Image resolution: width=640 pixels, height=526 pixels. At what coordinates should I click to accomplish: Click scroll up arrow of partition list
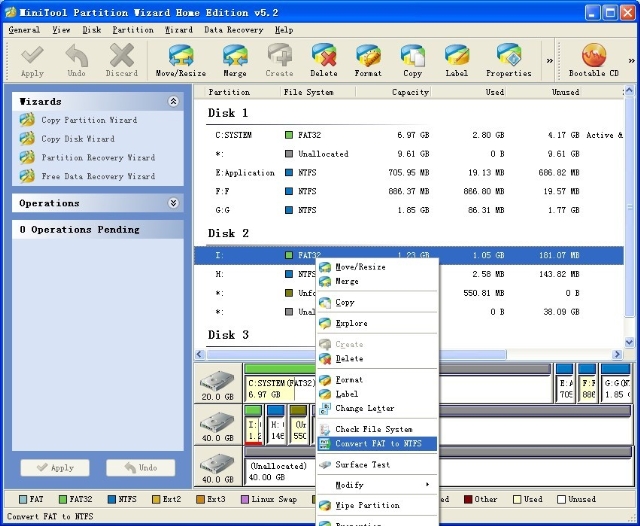point(629,90)
